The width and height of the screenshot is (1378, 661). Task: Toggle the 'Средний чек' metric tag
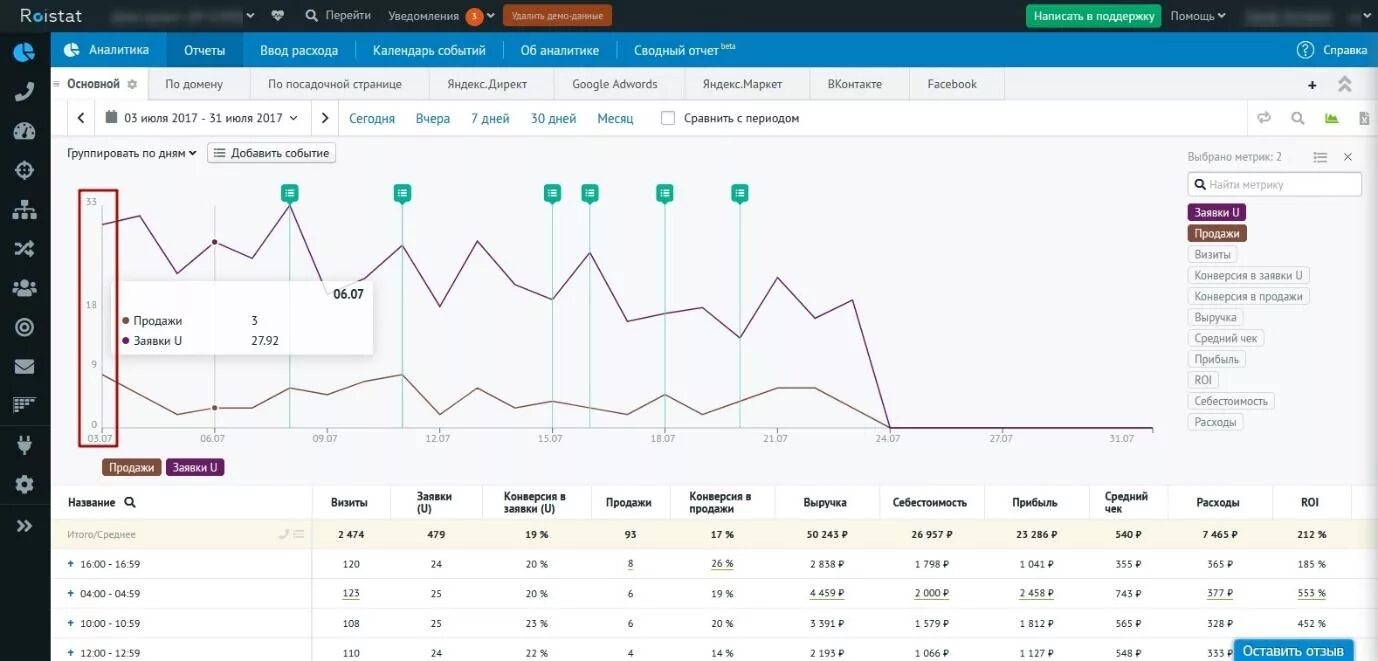pos(1226,338)
